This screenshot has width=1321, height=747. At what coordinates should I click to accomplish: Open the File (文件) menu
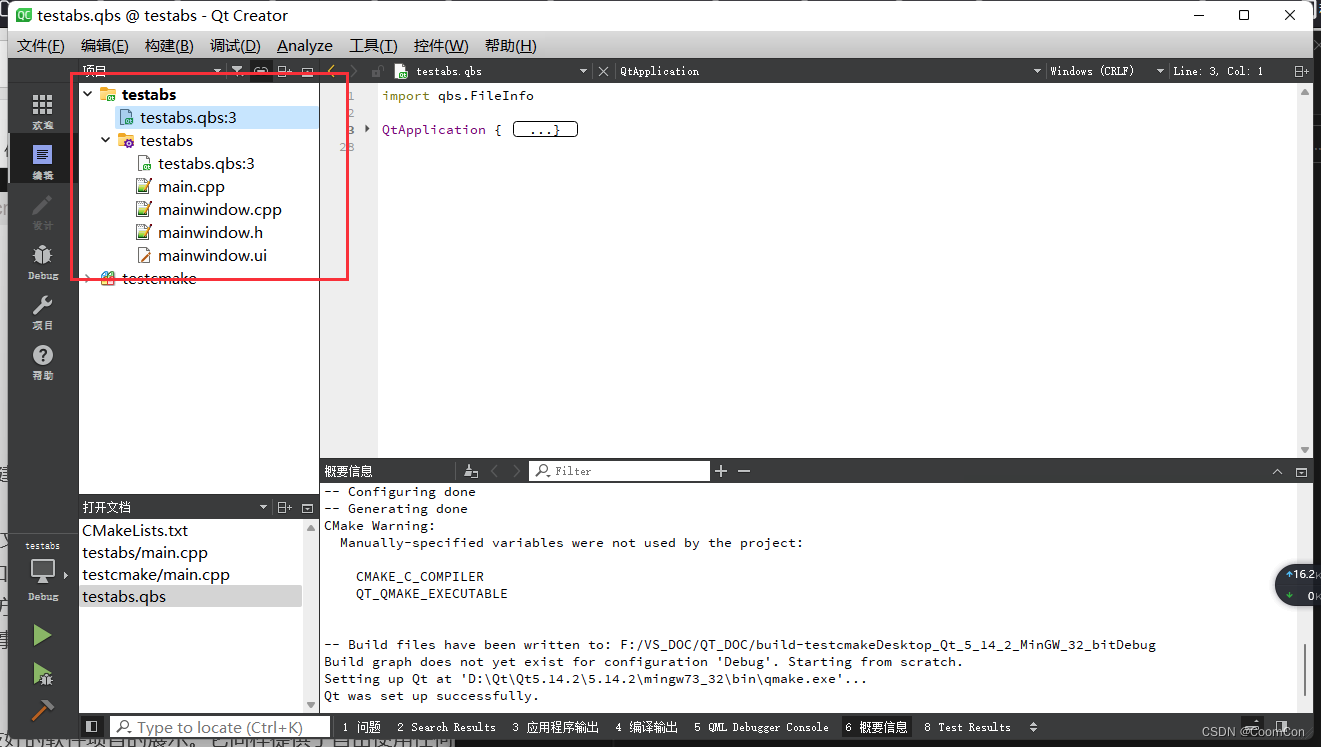click(x=41, y=46)
